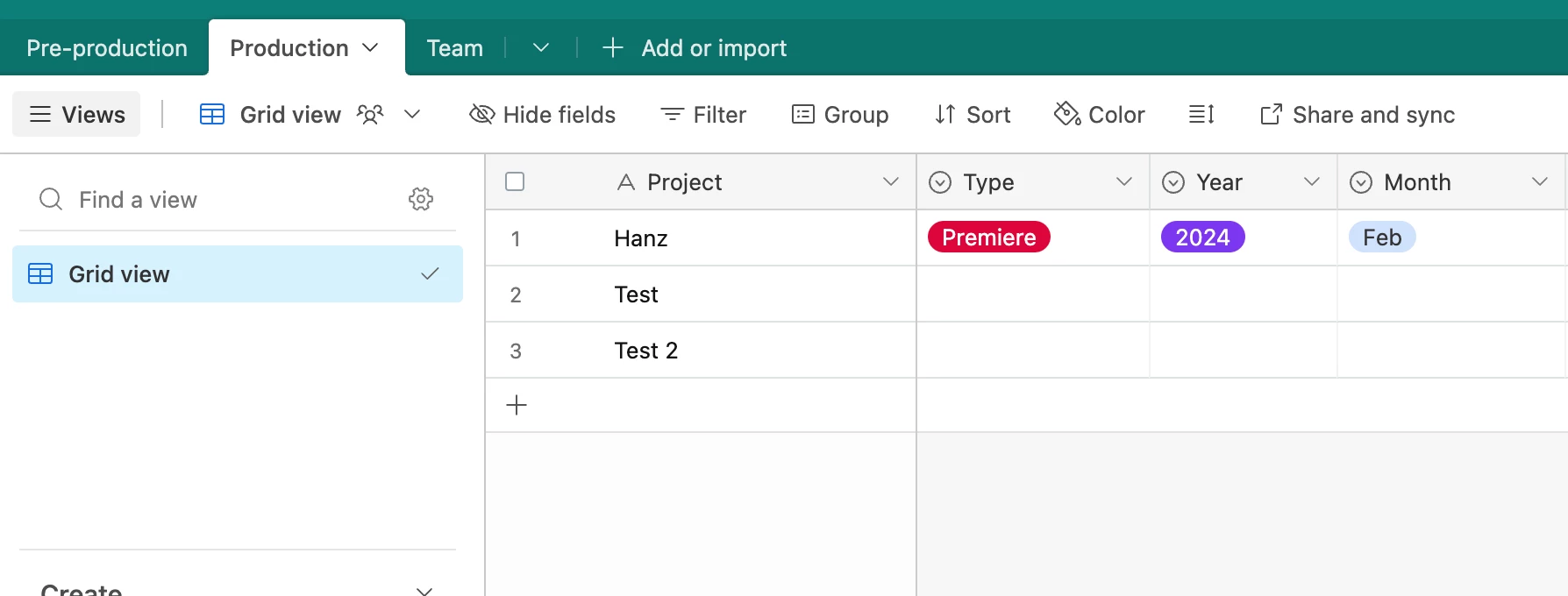Switch to the Pre-production tab
The height and width of the screenshot is (596, 1568).
pyautogui.click(x=107, y=47)
